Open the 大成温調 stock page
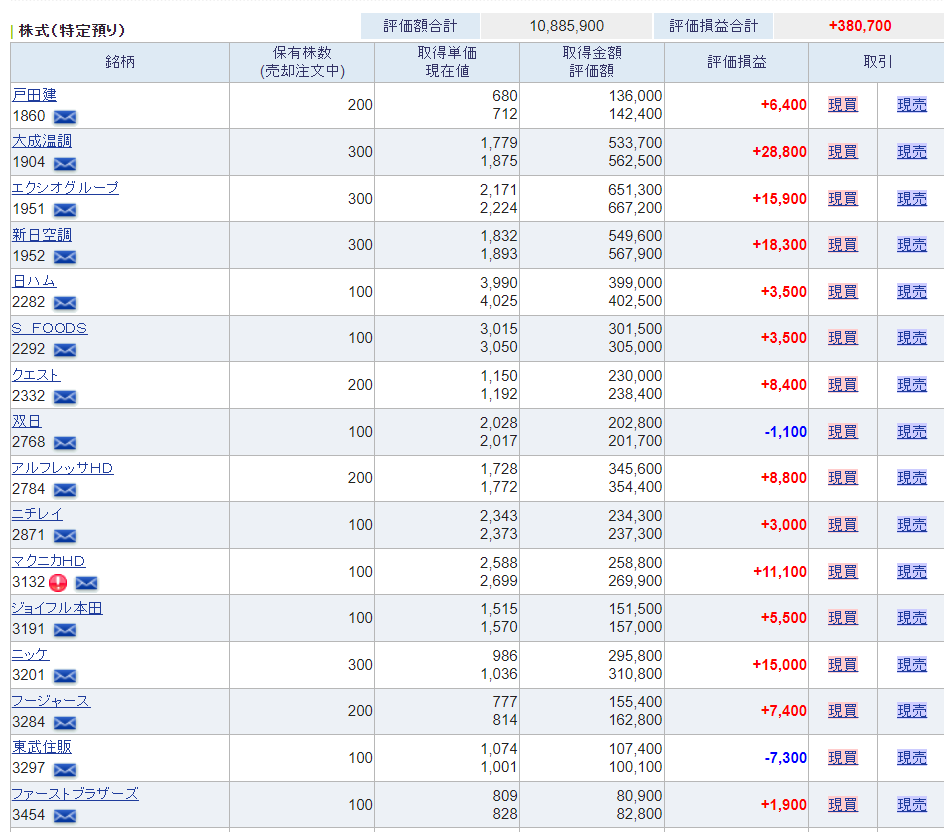The image size is (944, 832). (42, 141)
